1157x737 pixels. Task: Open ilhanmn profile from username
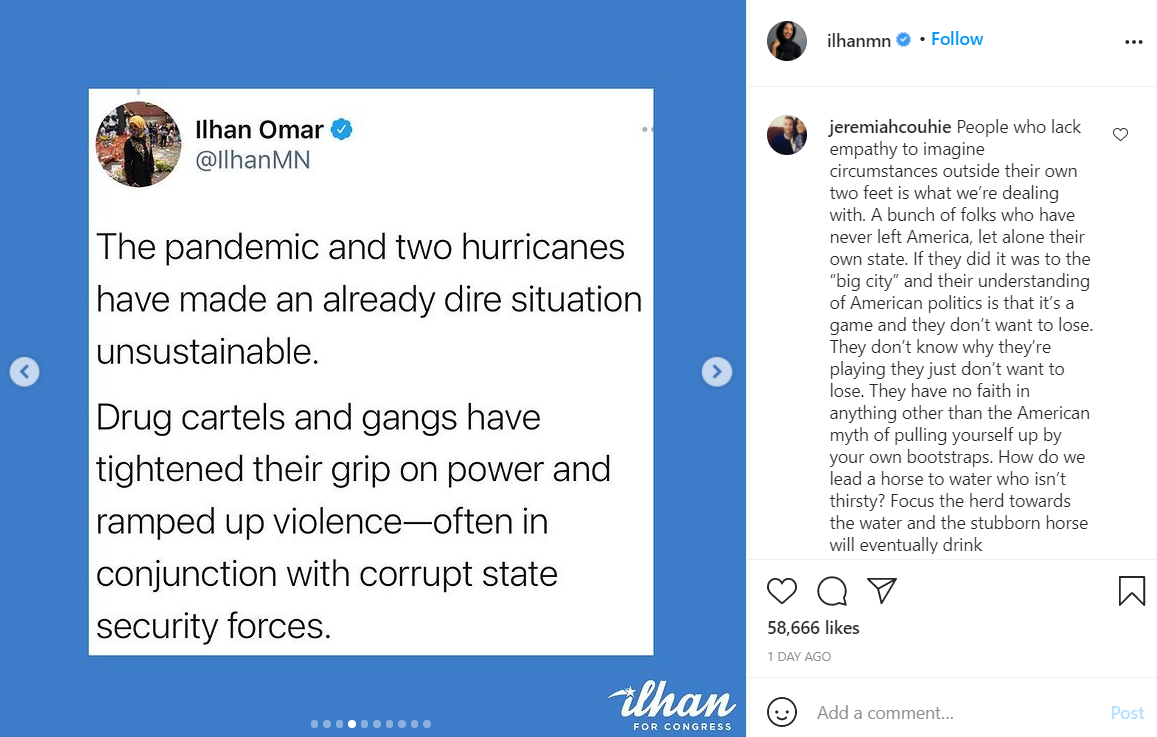pos(858,41)
